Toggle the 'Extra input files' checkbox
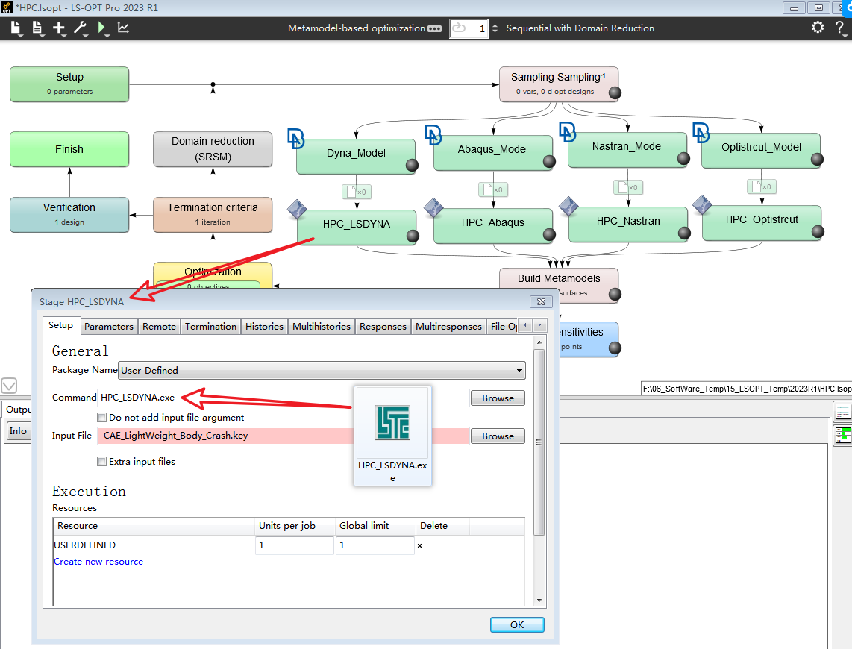The height and width of the screenshot is (650, 853). [x=101, y=462]
